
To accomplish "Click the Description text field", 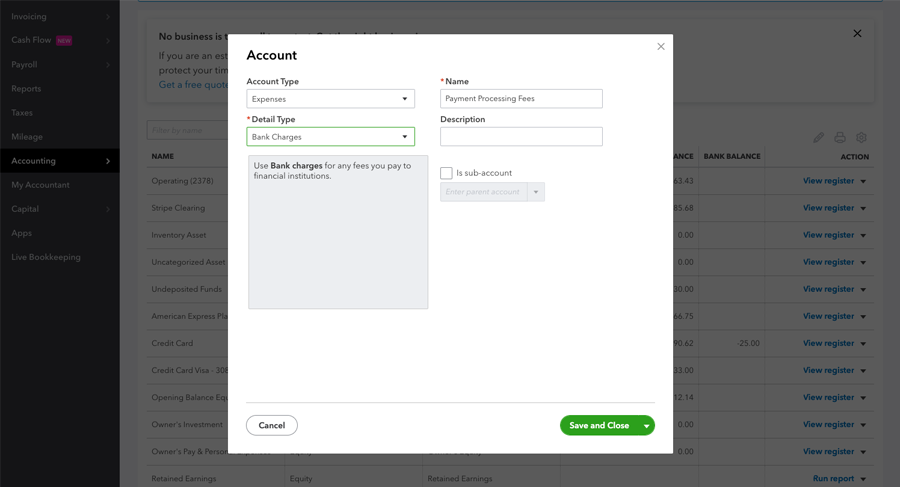I will (521, 137).
